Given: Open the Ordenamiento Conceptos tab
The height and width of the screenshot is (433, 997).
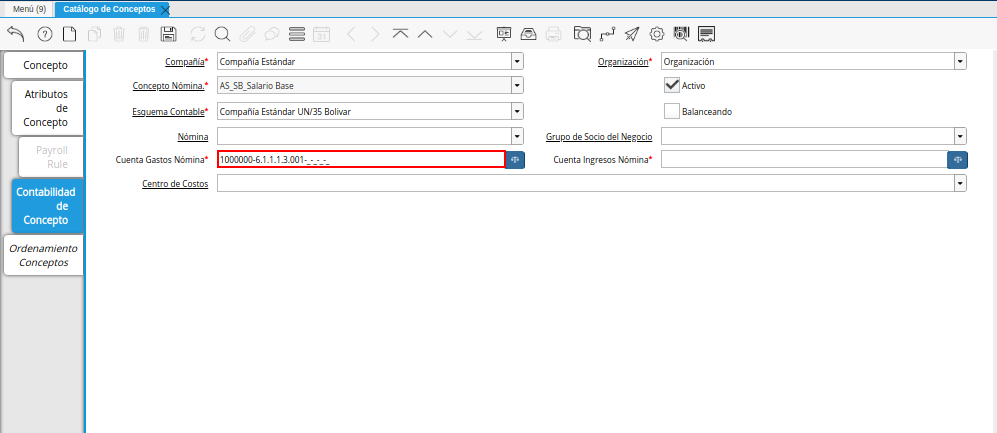Looking at the screenshot, I should pos(43,255).
